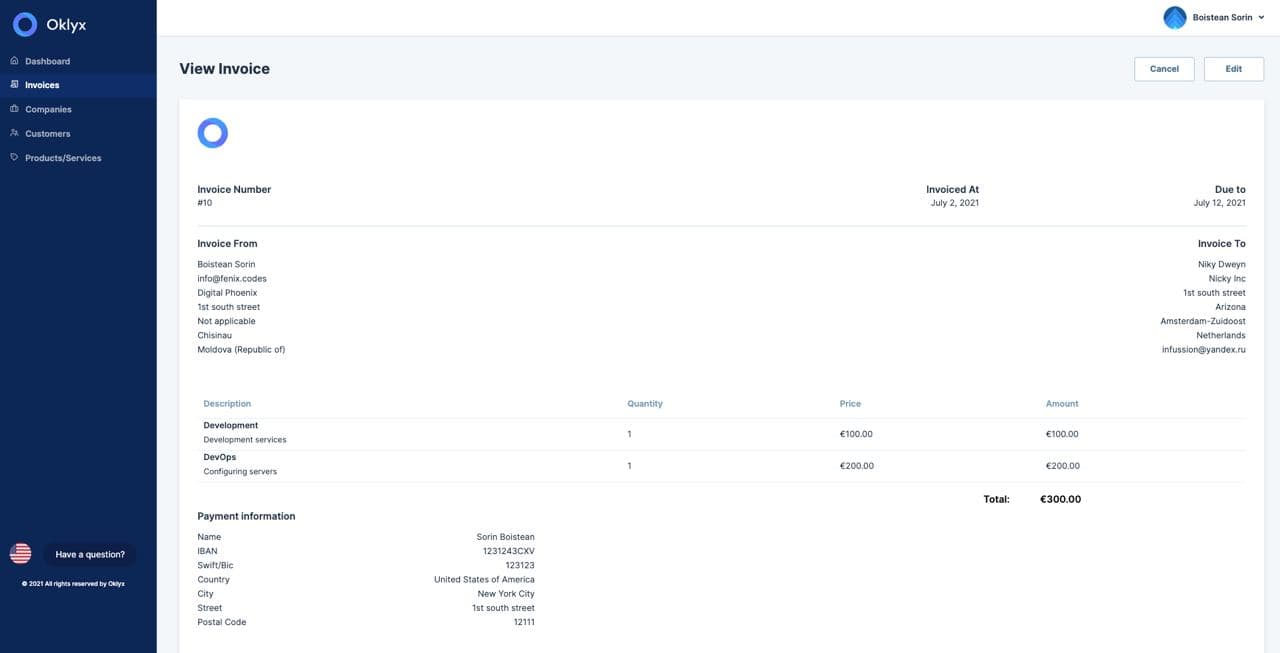Click the total '€300.00'

1060,499
